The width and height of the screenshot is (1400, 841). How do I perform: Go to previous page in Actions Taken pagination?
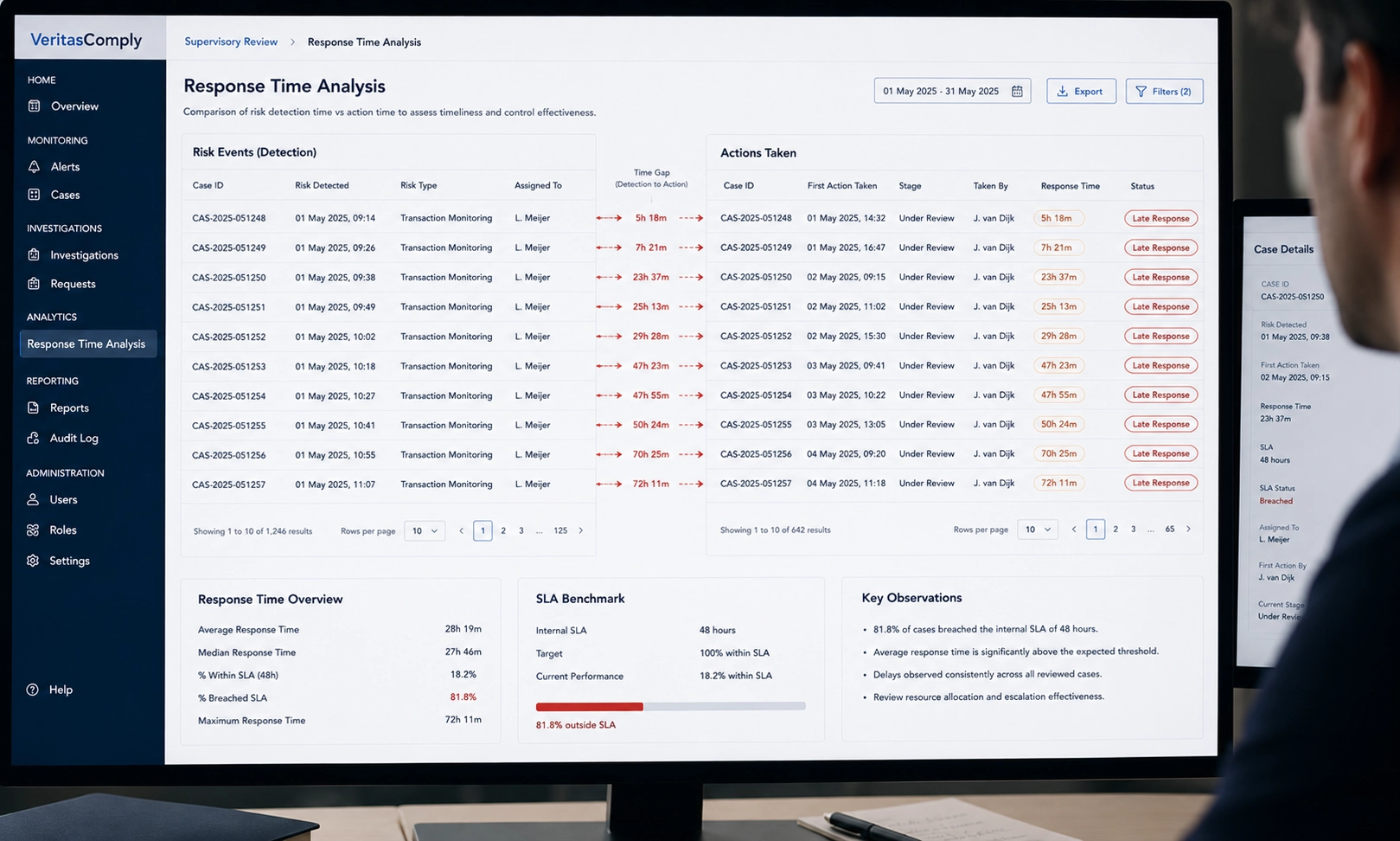coord(1074,529)
